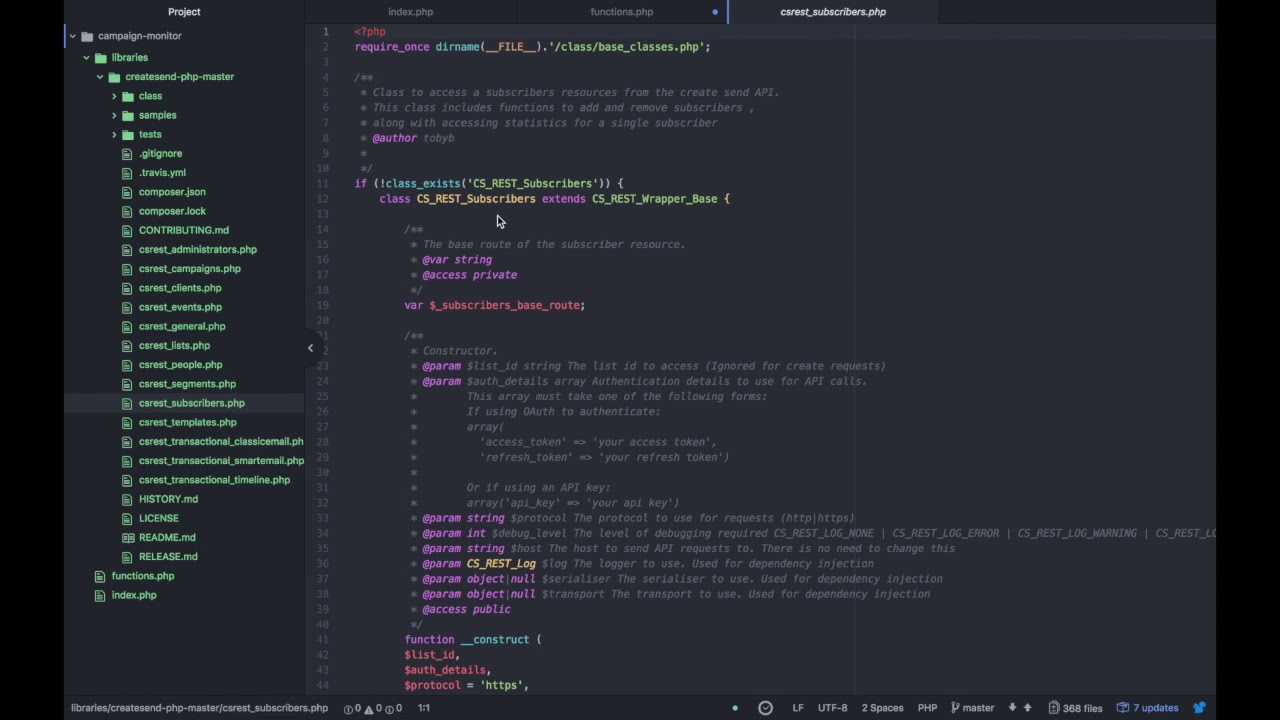Open index.php in project tree
The image size is (1280, 720).
[134, 595]
